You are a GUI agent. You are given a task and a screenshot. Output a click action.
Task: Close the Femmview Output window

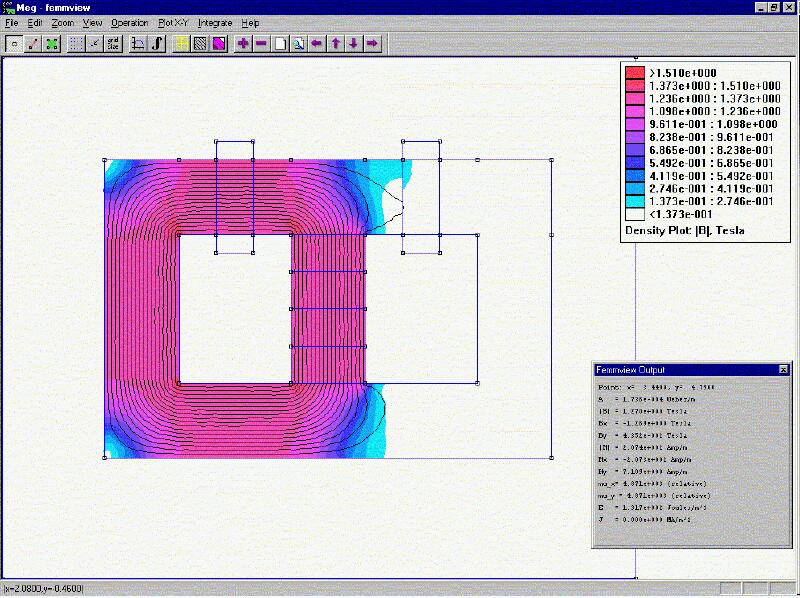click(x=783, y=370)
